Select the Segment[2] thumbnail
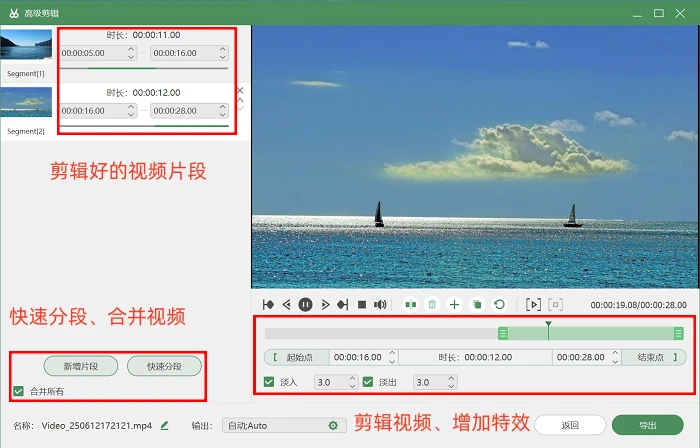This screenshot has width=700, height=448. coord(26,102)
